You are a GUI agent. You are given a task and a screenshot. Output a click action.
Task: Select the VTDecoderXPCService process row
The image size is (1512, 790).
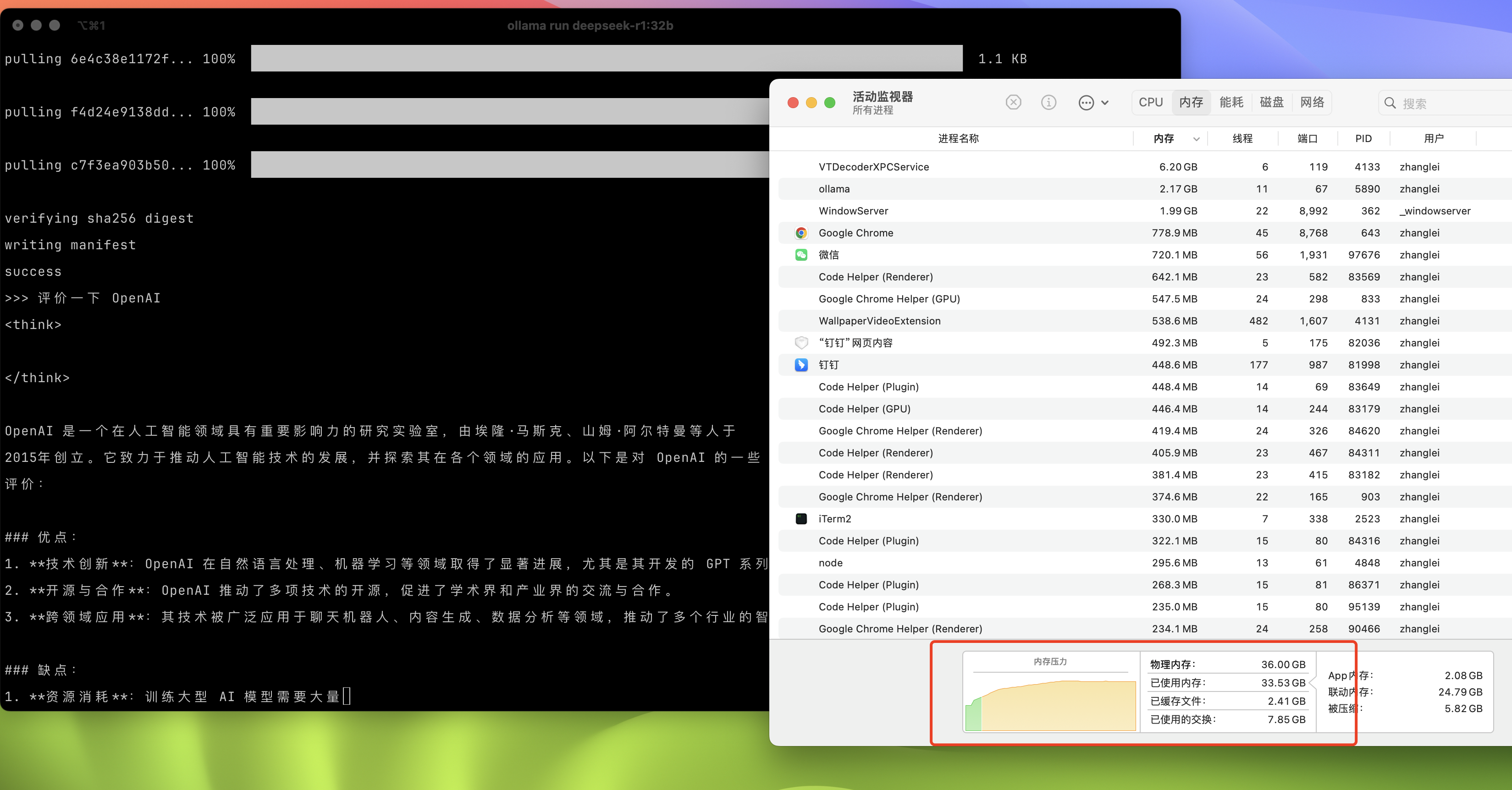(x=1145, y=166)
